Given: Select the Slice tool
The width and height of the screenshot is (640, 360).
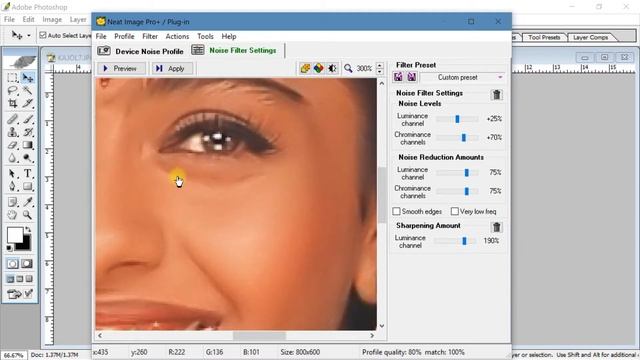Looking at the screenshot, I should [x=28, y=103].
